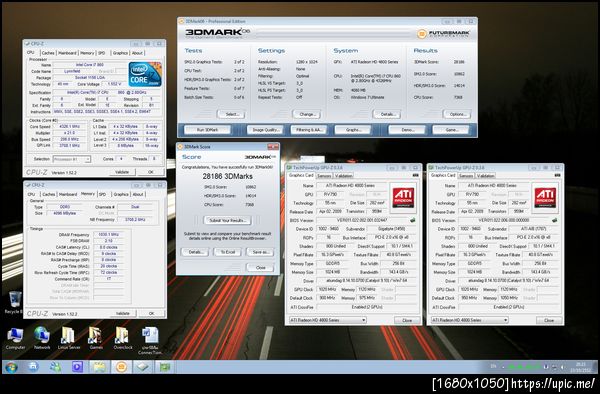Open the About tab in upper CPU-Z

coord(137,53)
